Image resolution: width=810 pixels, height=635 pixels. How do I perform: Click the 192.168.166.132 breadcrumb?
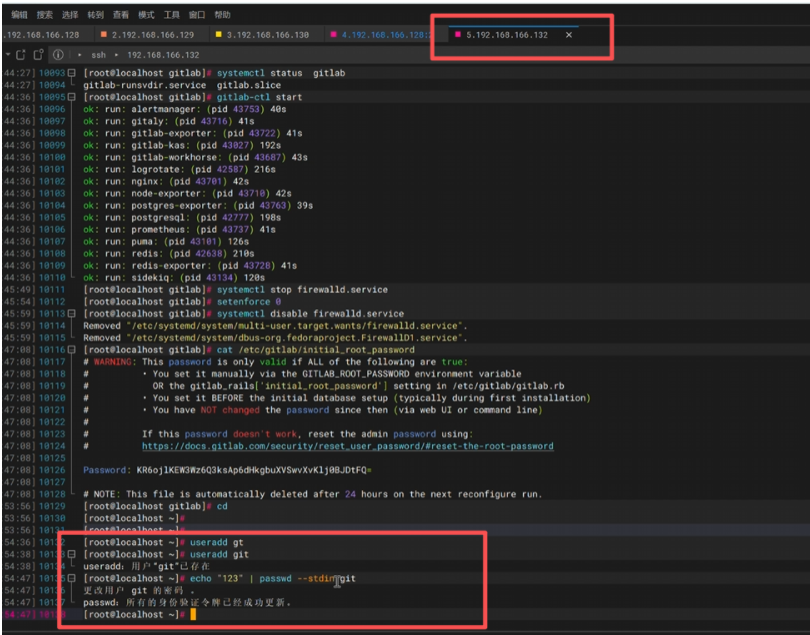[x=163, y=55]
